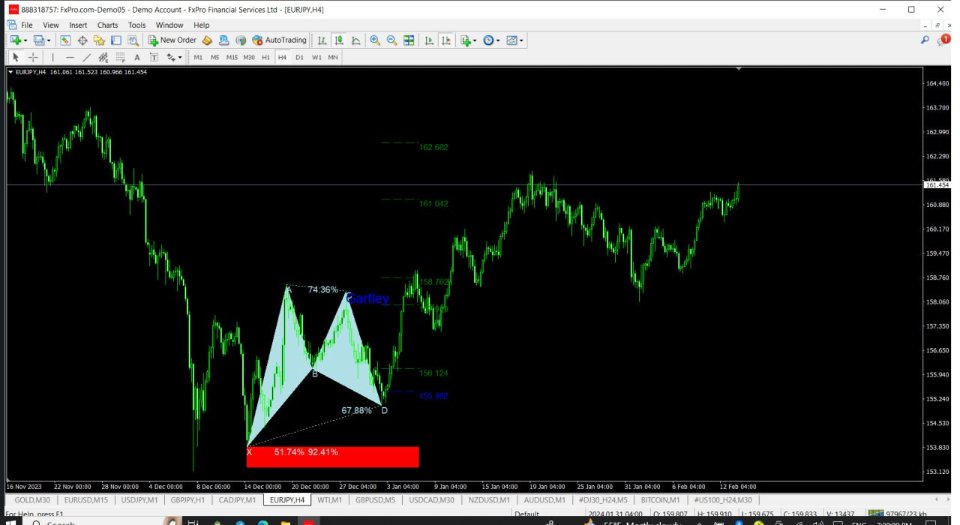Screen dimensions: 960x525
Task: Toggle chart Auto Scroll
Action: pyautogui.click(x=429, y=40)
